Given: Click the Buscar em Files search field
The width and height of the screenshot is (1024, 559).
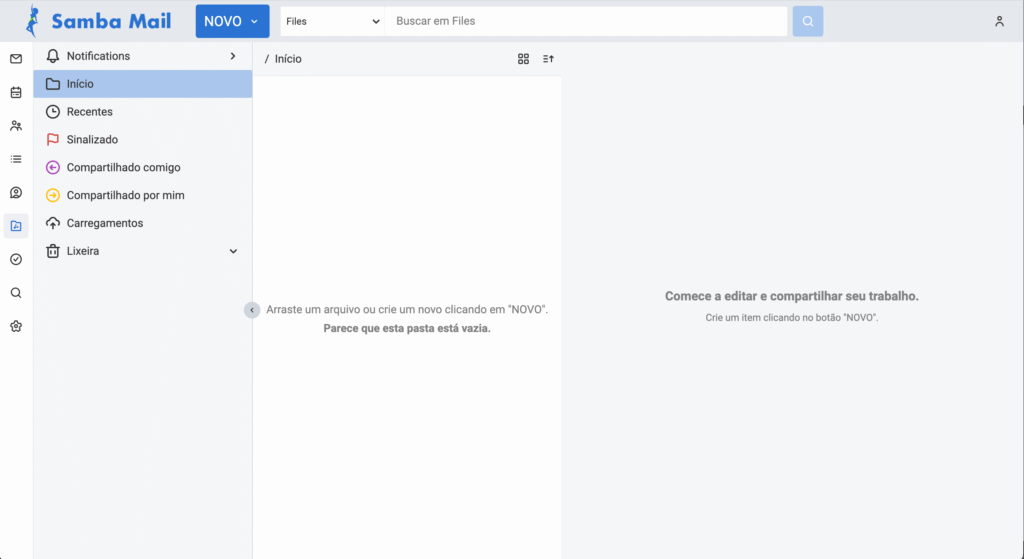Looking at the screenshot, I should [x=585, y=21].
